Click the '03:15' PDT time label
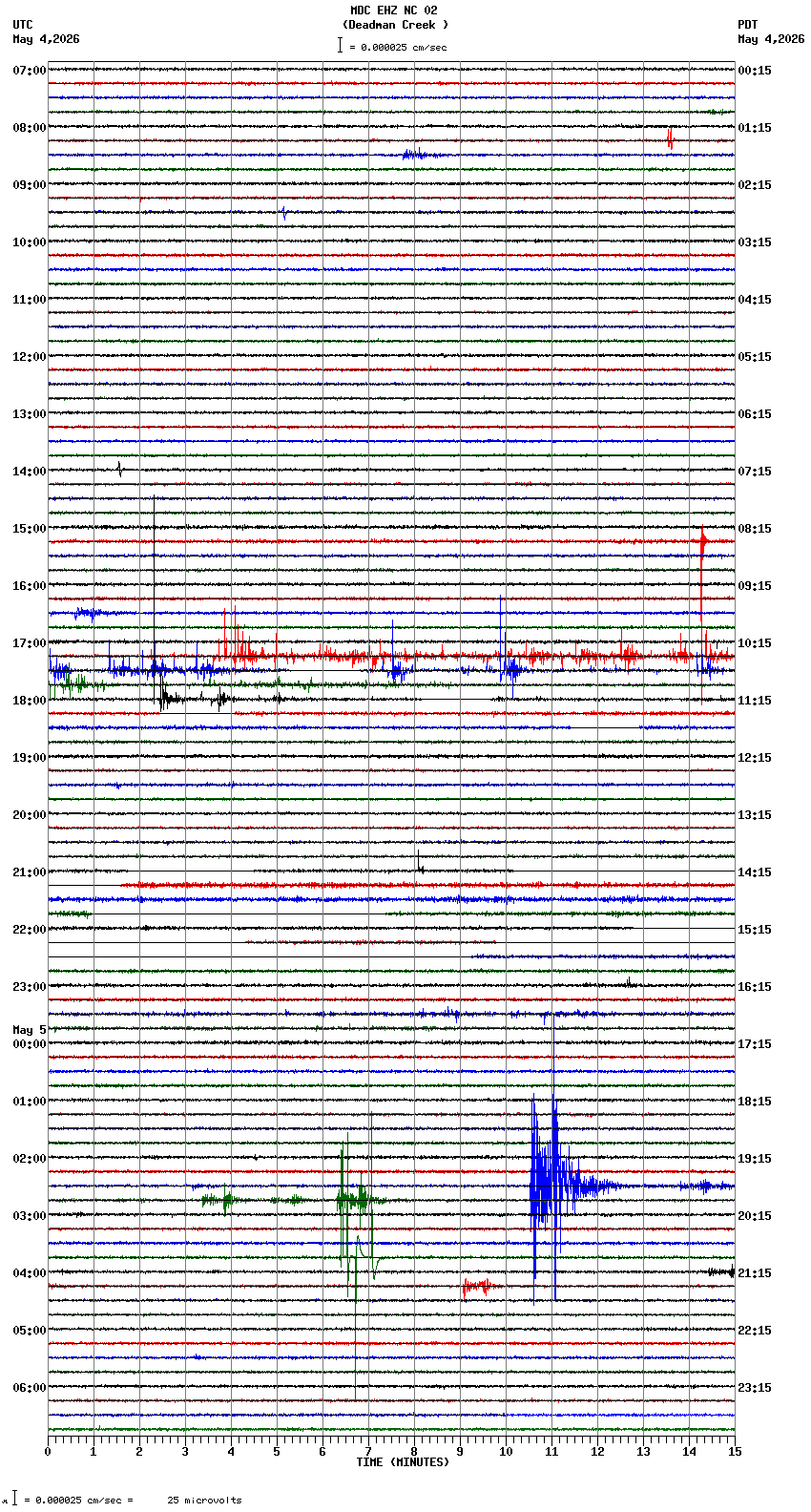 pos(754,242)
